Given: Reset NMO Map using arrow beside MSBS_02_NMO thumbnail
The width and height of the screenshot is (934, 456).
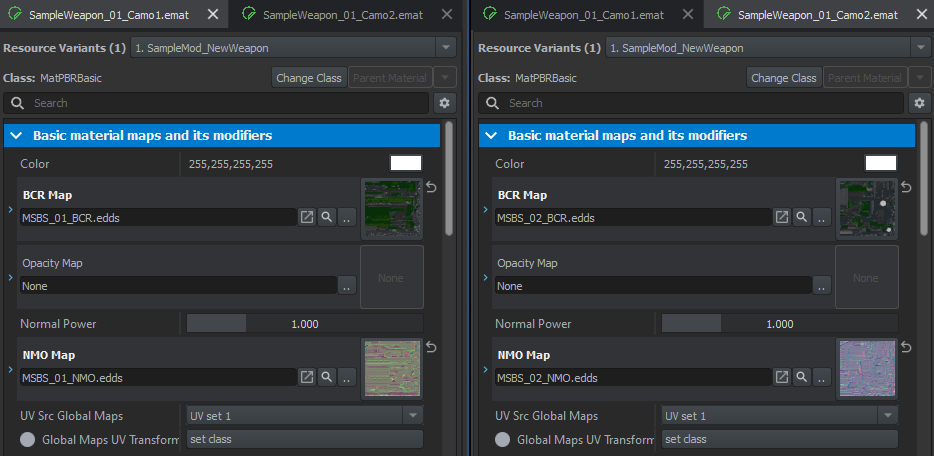Looking at the screenshot, I should click(907, 347).
